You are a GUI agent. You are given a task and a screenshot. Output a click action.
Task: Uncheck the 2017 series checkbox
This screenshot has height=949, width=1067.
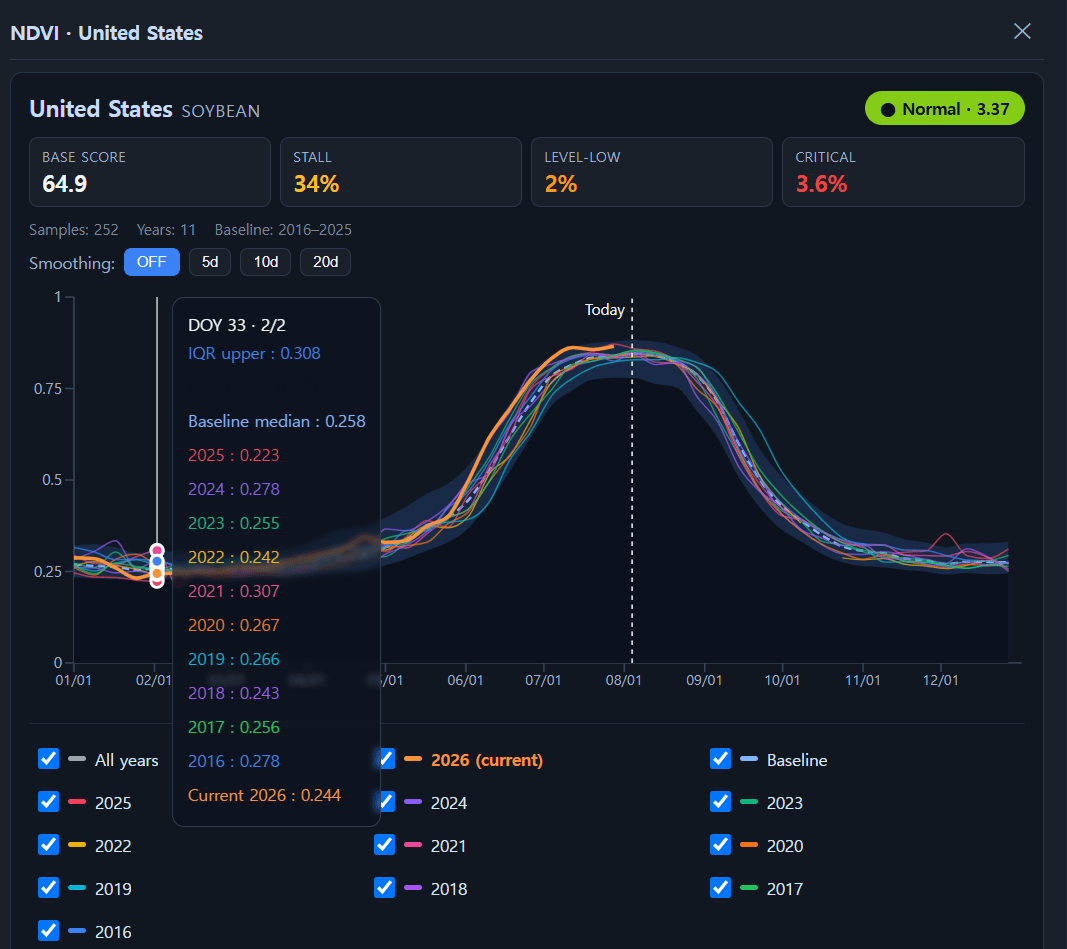[x=720, y=888]
